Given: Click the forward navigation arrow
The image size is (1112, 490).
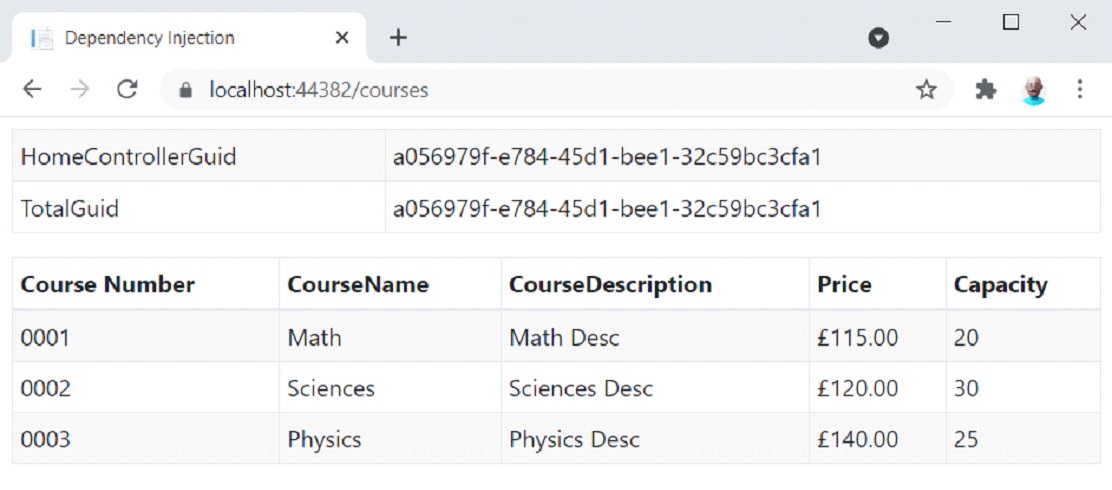Looking at the screenshot, I should [x=80, y=89].
